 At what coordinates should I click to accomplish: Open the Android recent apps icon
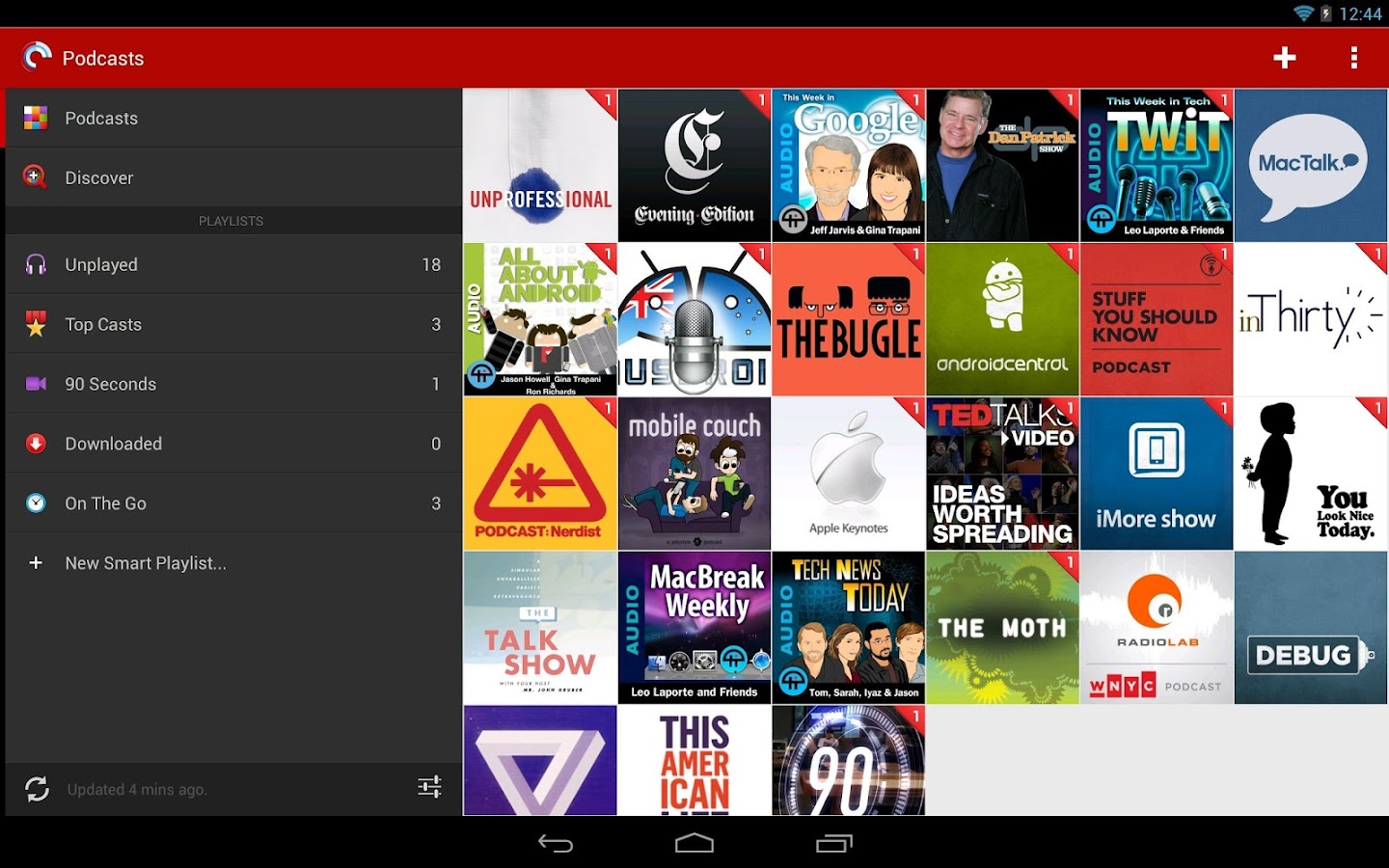833,844
